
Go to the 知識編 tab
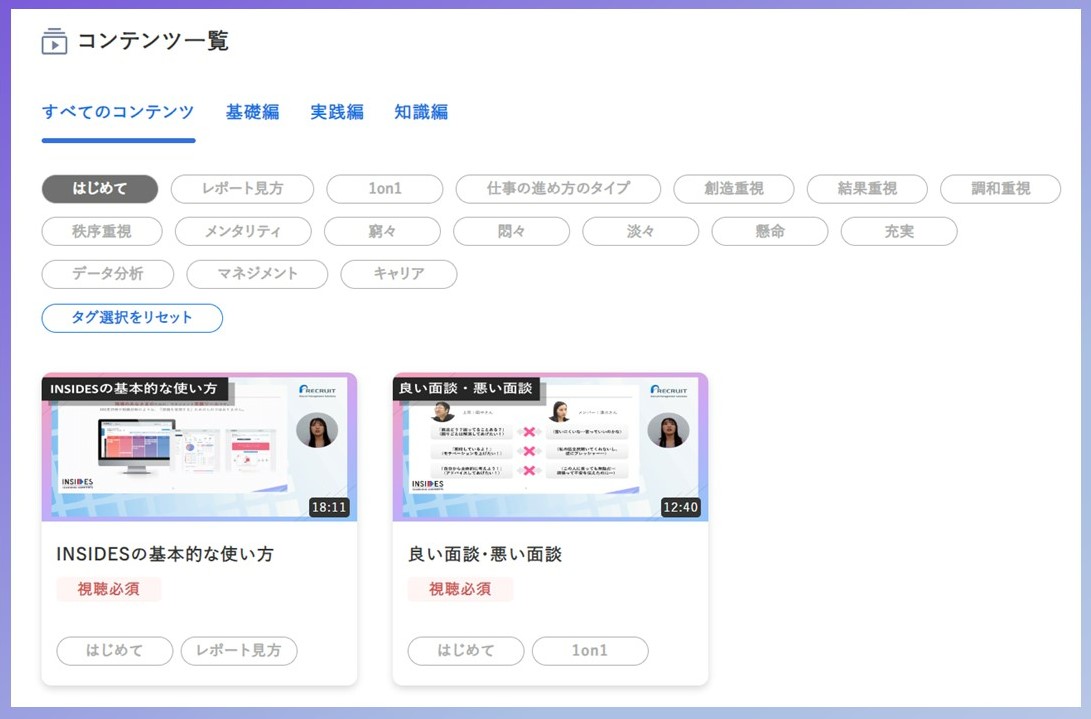coord(421,112)
